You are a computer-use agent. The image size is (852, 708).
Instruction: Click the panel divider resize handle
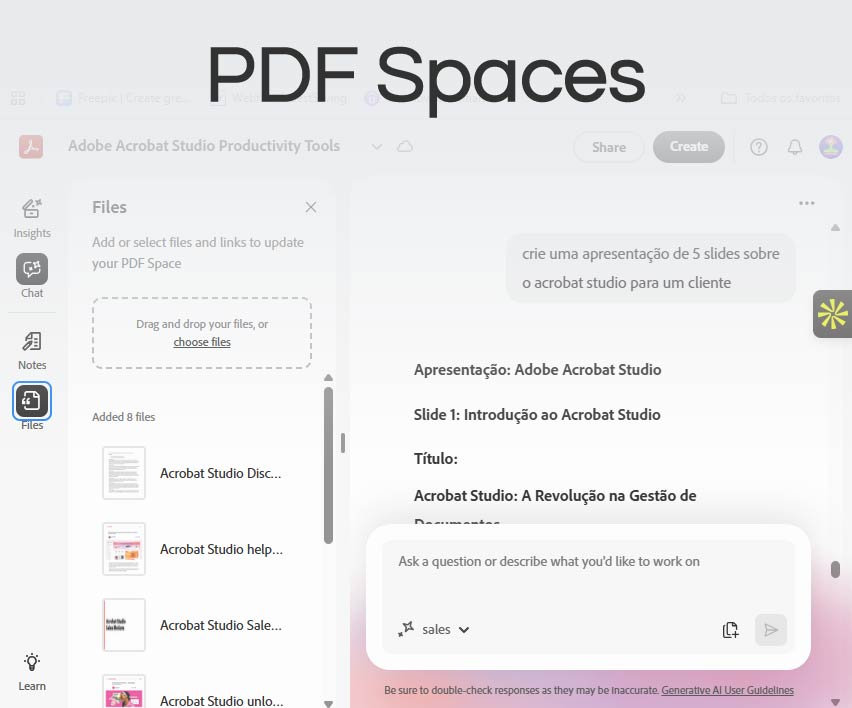pos(342,443)
